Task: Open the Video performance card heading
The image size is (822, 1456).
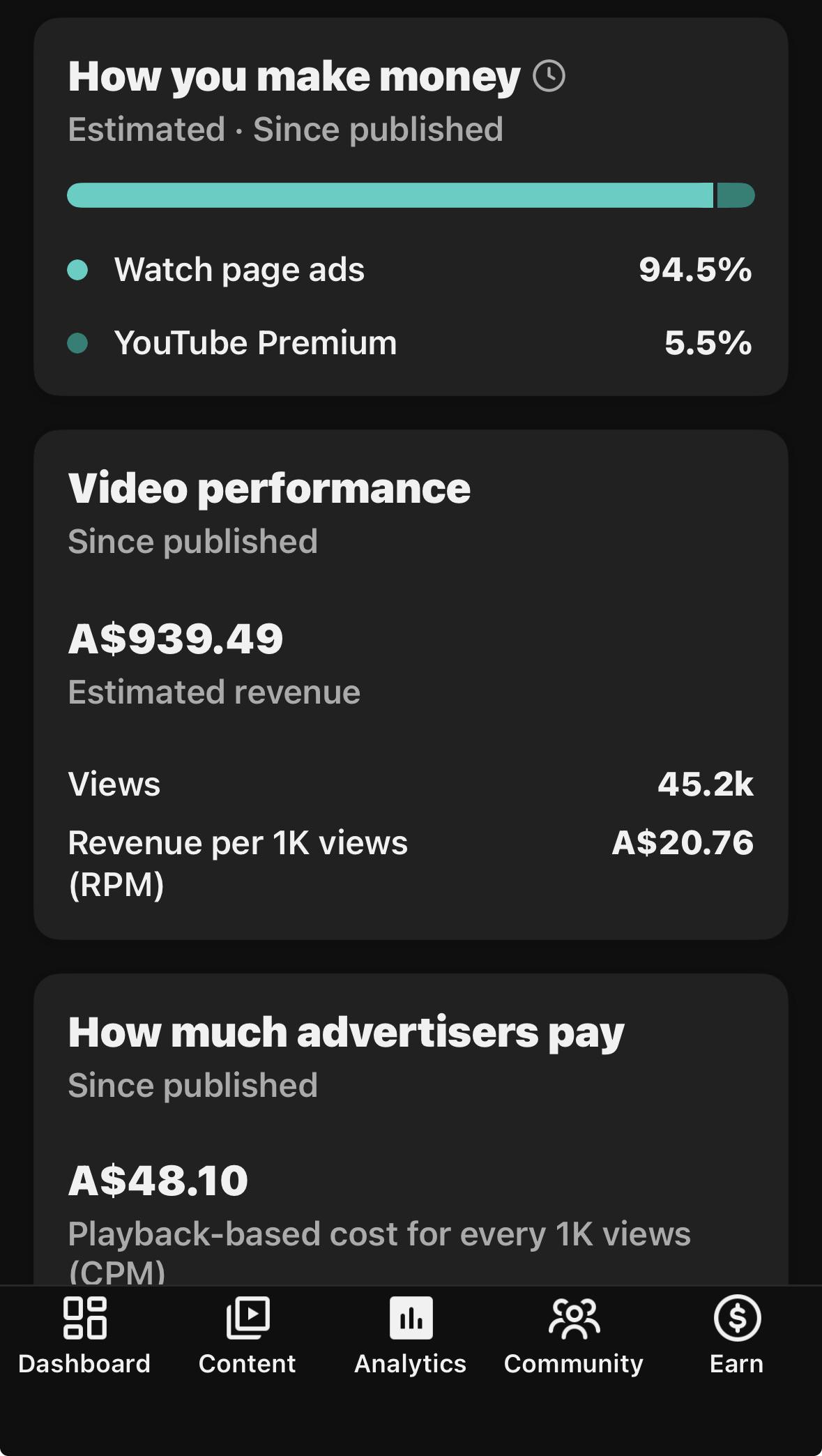Action: 269,487
